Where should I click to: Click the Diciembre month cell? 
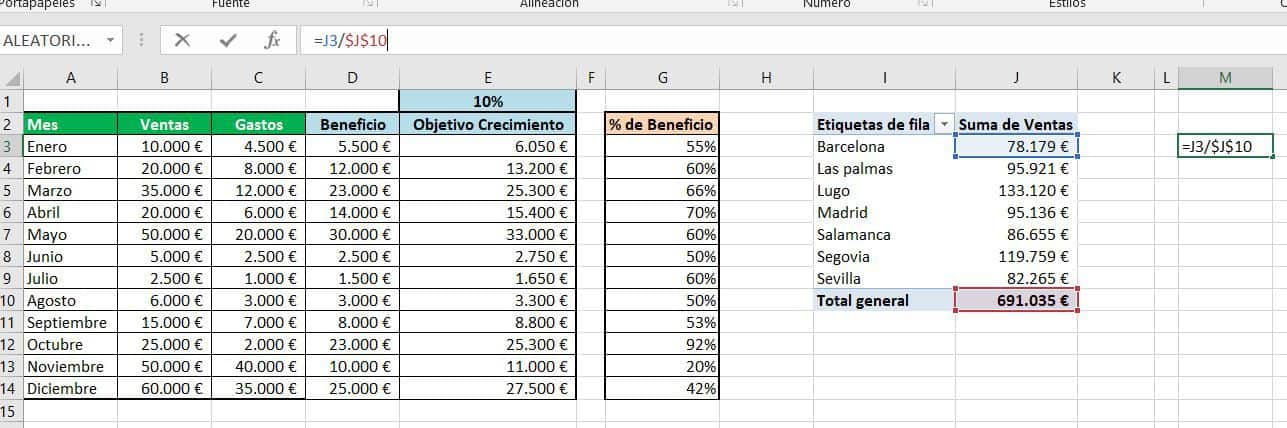click(70, 388)
